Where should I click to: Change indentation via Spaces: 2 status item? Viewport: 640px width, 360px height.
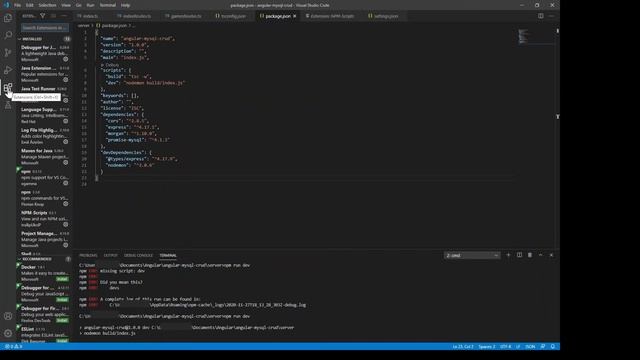(487, 347)
